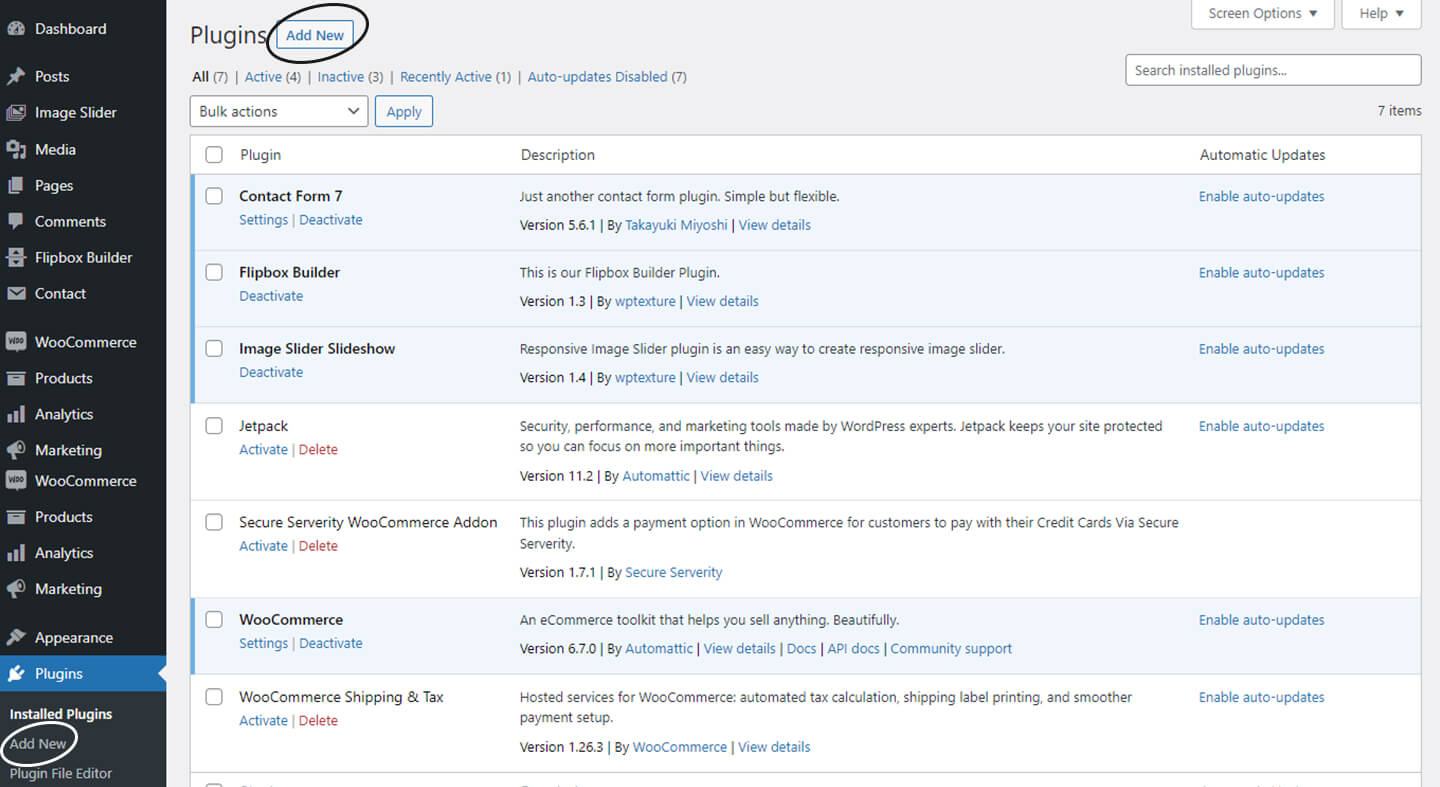
Task: Enable auto-updates for Jetpack
Action: click(x=1262, y=426)
